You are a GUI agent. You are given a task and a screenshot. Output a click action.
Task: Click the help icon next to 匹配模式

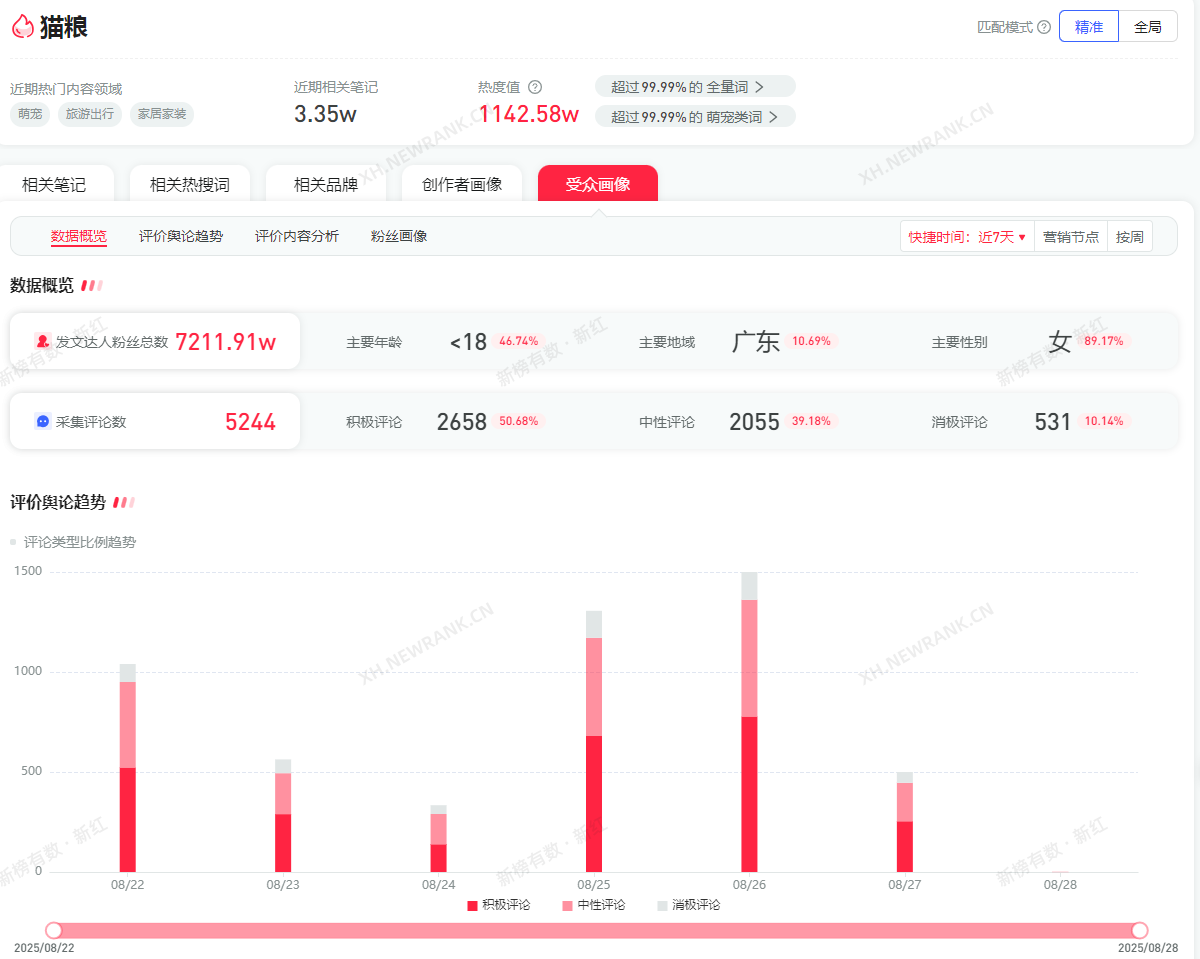[1044, 27]
